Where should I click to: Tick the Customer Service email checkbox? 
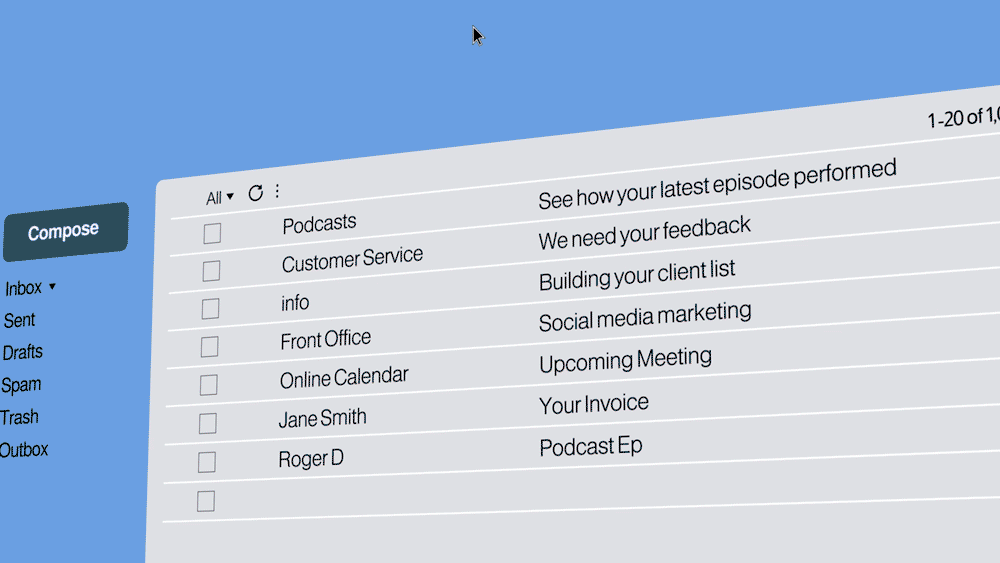(211, 271)
